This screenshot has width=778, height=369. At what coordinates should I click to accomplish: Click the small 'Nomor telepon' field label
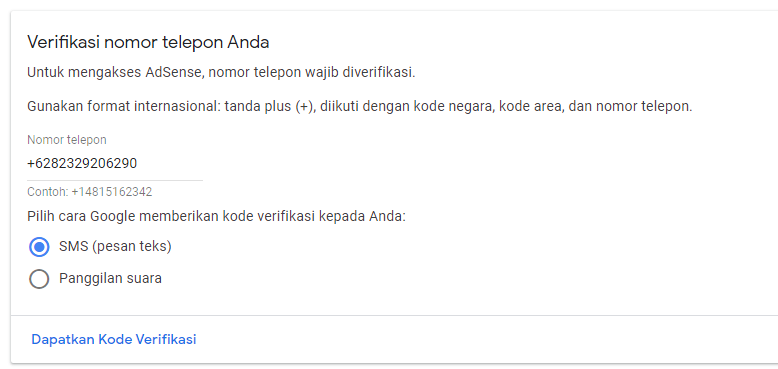[67, 140]
